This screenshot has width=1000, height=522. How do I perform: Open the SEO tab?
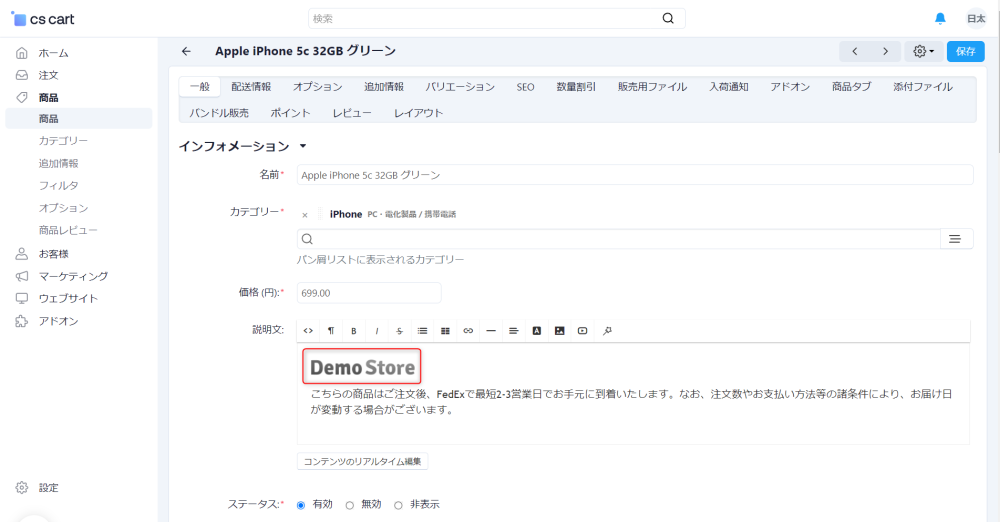(x=526, y=87)
